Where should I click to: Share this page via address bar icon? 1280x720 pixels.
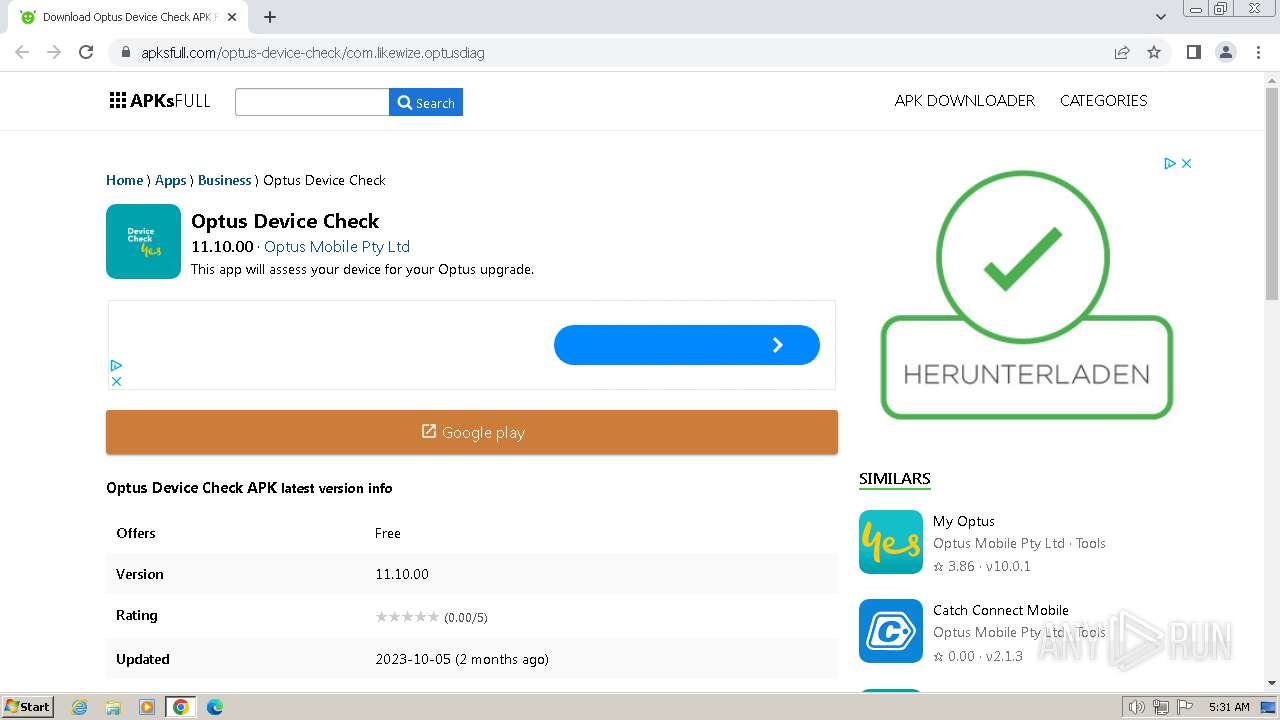pos(1122,52)
